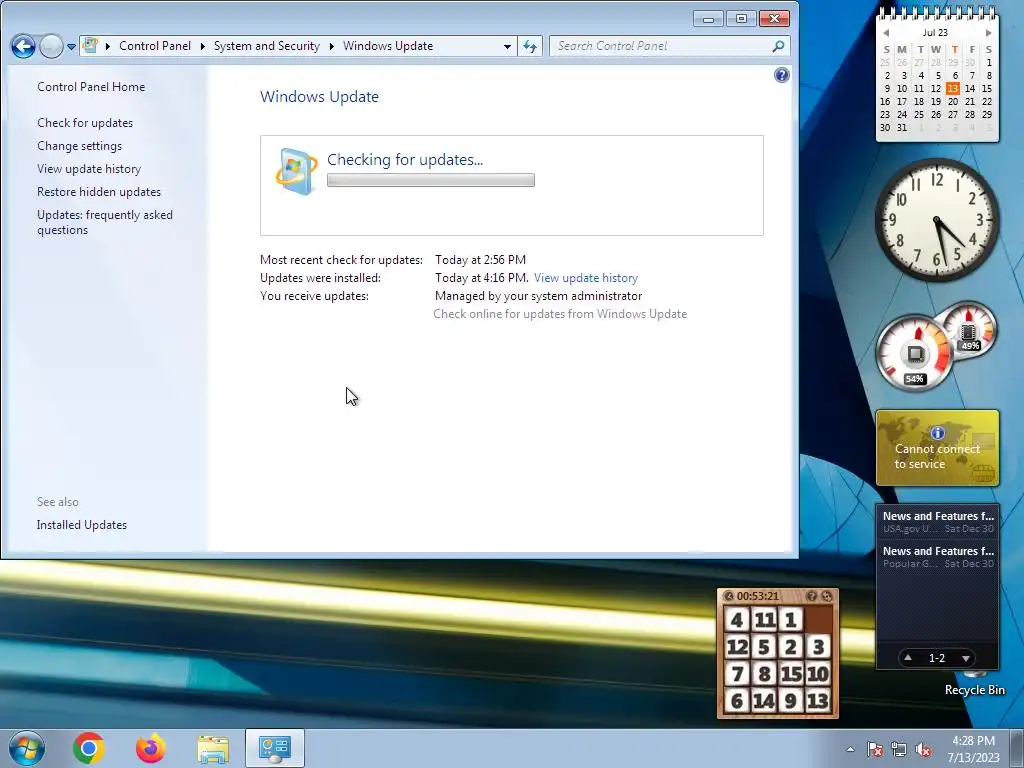Open Restore hidden updates
The height and width of the screenshot is (768, 1024).
coord(99,192)
